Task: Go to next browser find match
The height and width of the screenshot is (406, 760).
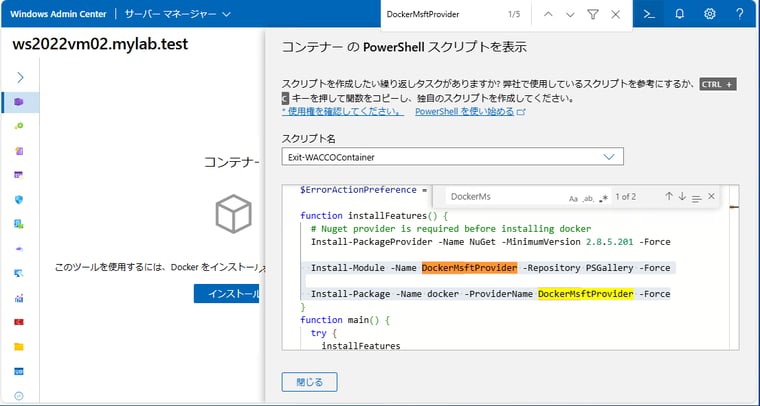Action: 570,15
